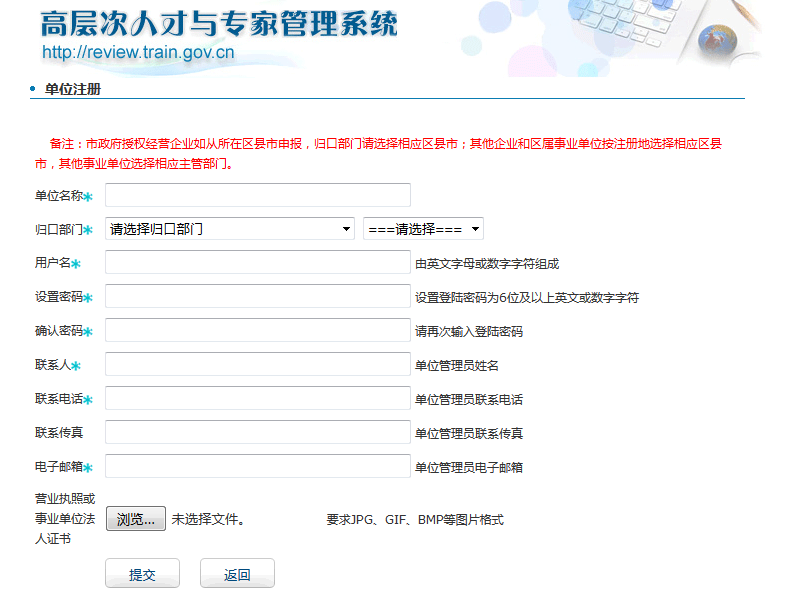809x603 pixels.
Task: Click the 联系传真 field label
Action: [x=59, y=433]
